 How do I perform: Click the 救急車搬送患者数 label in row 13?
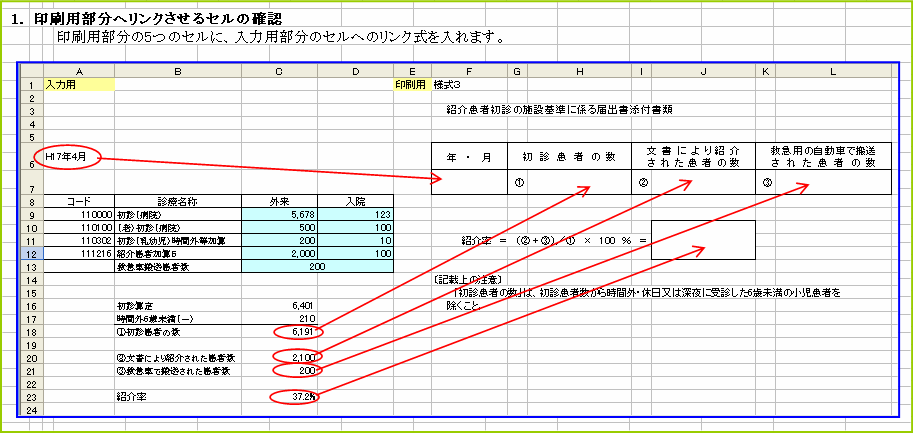[x=178, y=267]
